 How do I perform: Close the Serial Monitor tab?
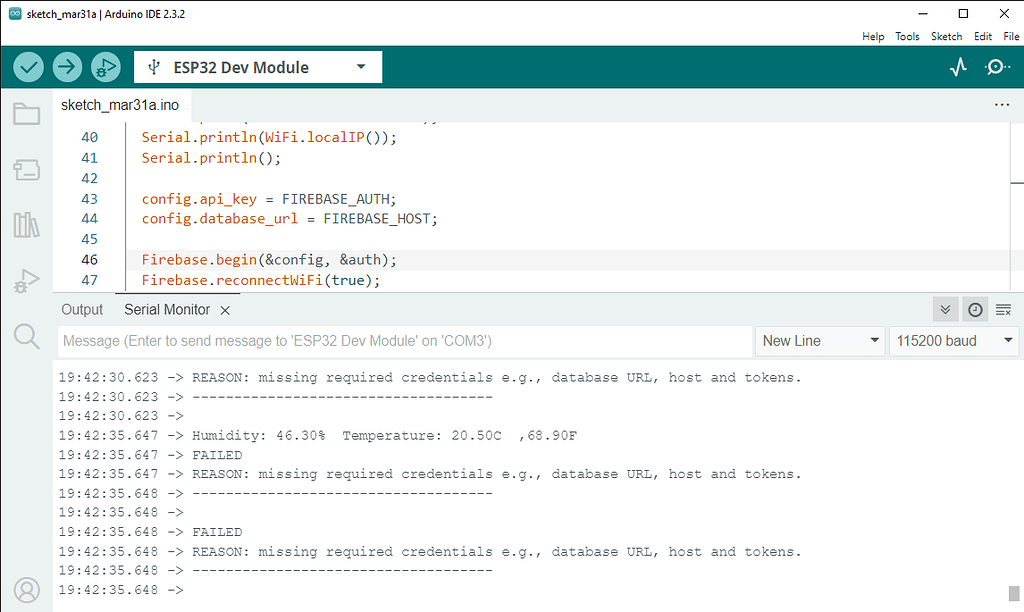pyautogui.click(x=225, y=311)
